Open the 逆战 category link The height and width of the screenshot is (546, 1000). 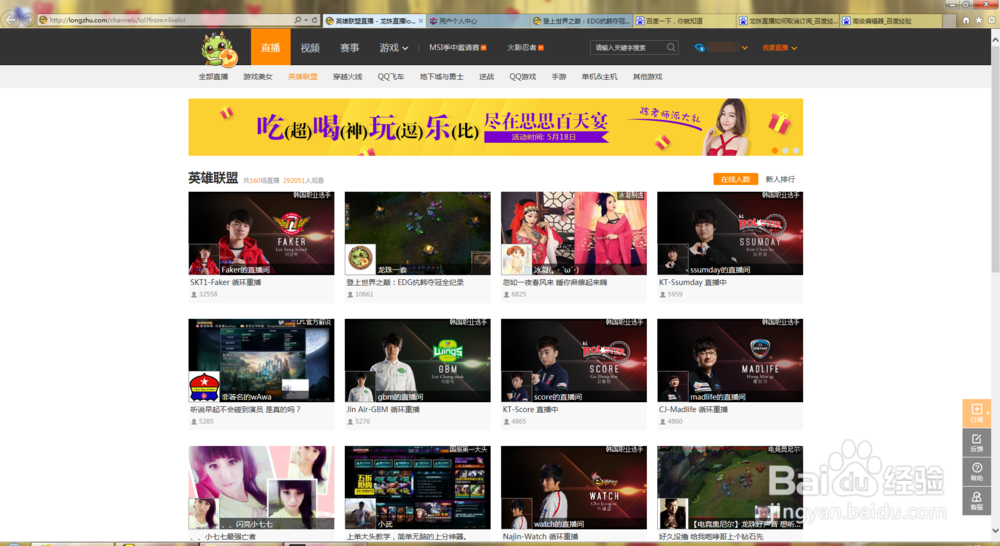487,77
